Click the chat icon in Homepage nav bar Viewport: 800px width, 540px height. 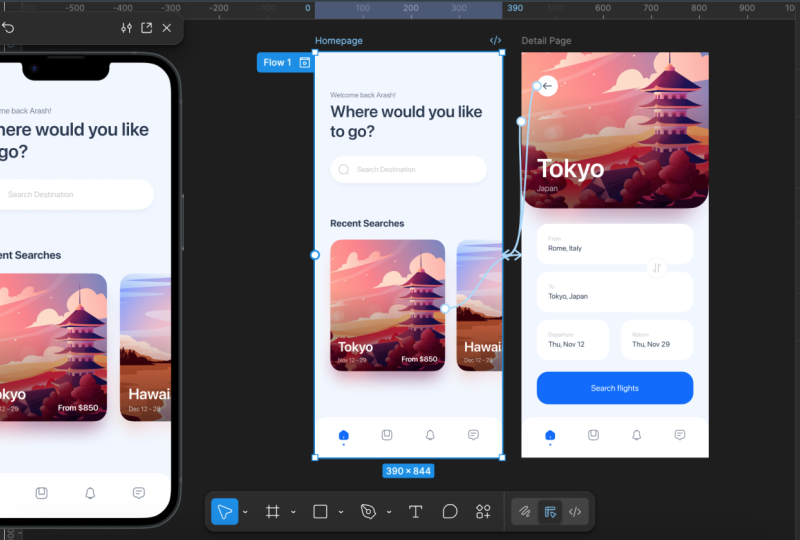point(473,435)
